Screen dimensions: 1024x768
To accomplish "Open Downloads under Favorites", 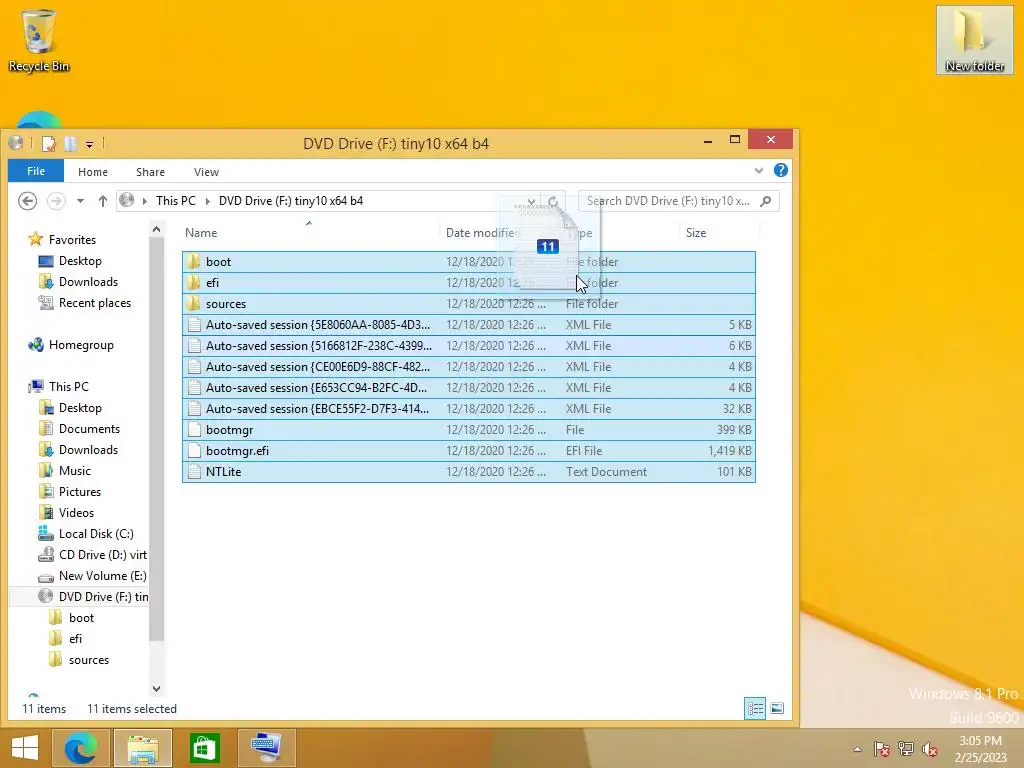I will tap(88, 281).
